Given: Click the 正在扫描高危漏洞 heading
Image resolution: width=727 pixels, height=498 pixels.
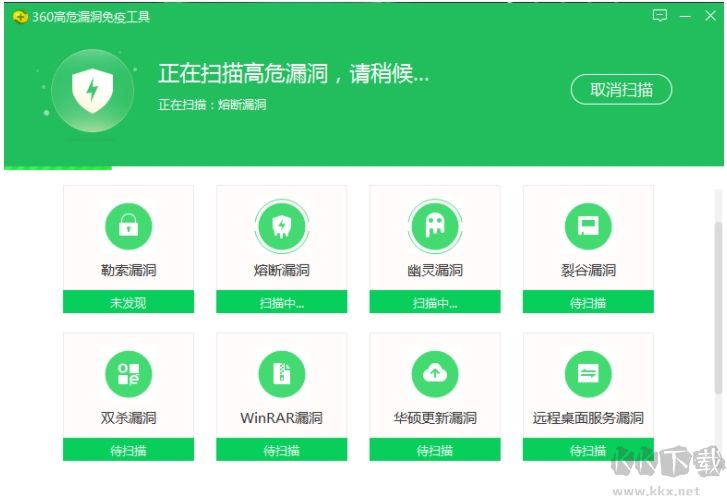Looking at the screenshot, I should pos(293,74).
